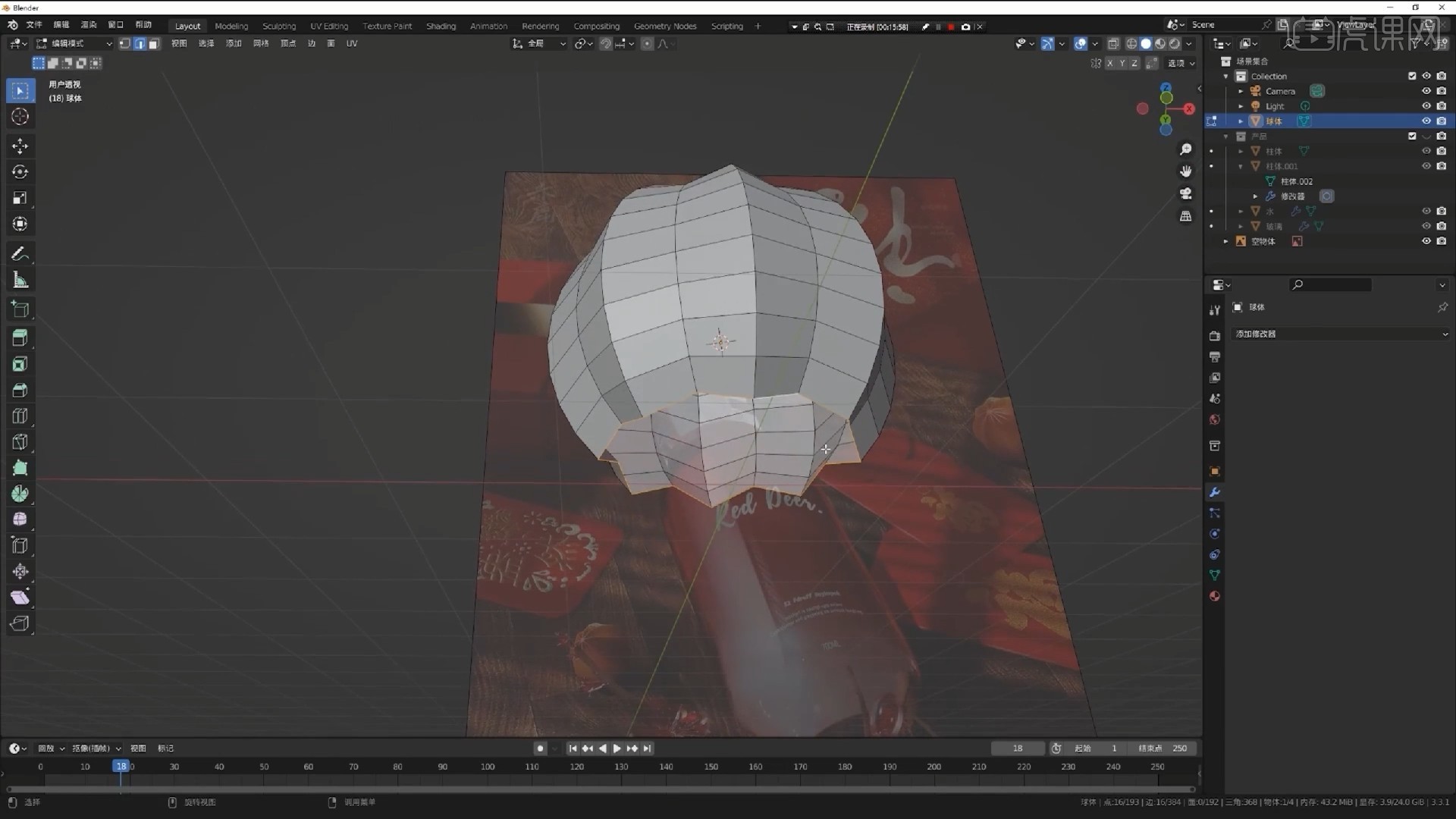The image size is (1456, 819).
Task: Click the zoom view magnifier icon
Action: 1186,149
